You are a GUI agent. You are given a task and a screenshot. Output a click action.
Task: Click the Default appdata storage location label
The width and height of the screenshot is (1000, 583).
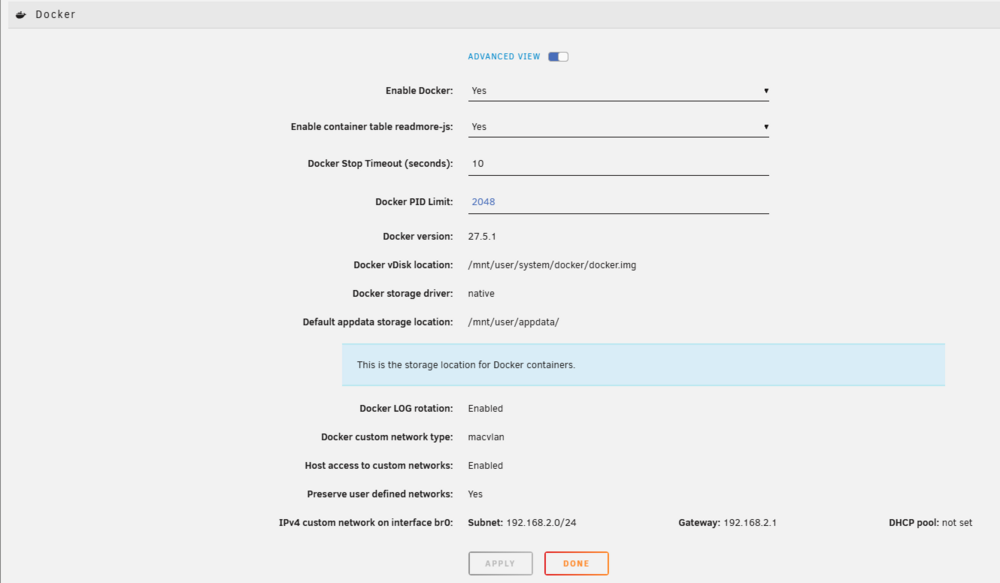click(x=378, y=322)
